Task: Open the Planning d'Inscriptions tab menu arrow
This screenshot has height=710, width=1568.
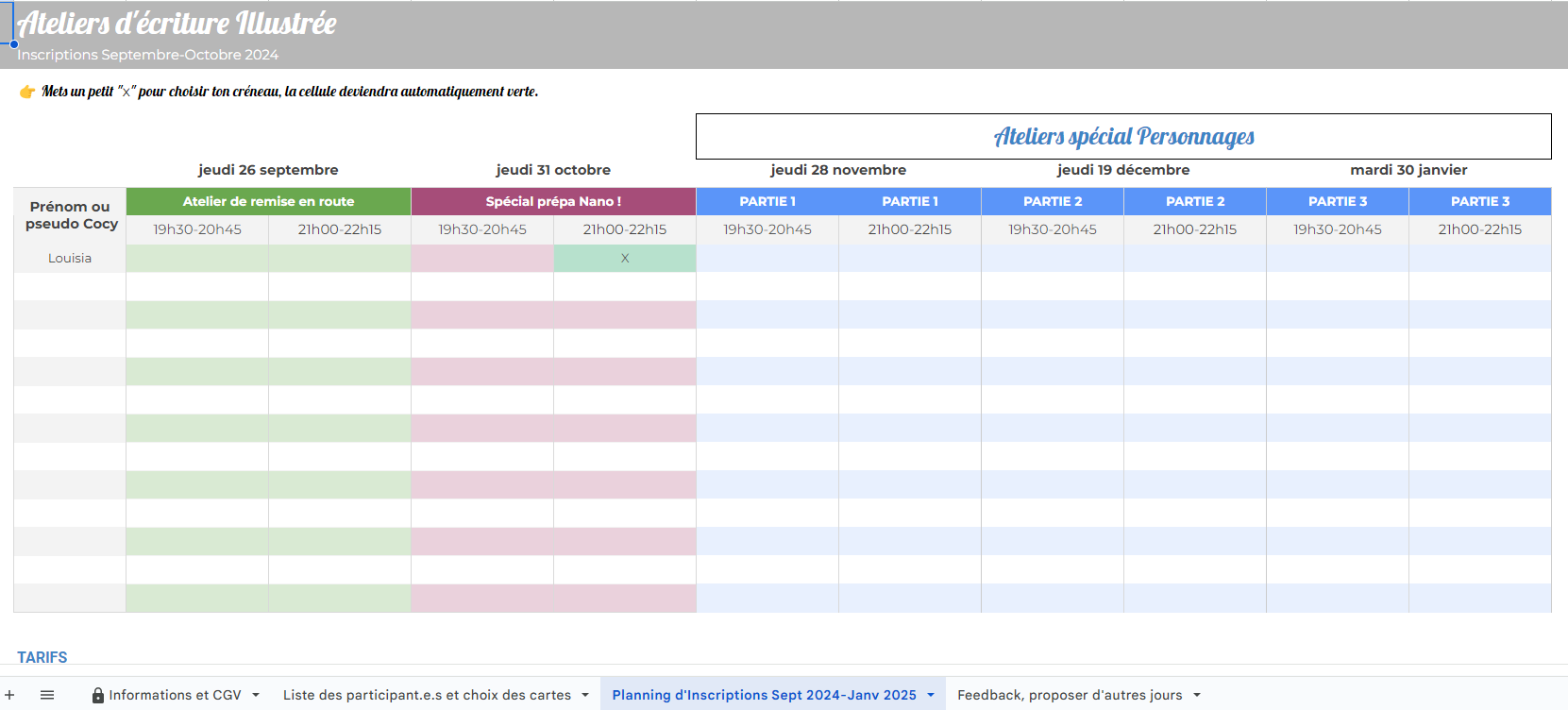Action: (931, 695)
